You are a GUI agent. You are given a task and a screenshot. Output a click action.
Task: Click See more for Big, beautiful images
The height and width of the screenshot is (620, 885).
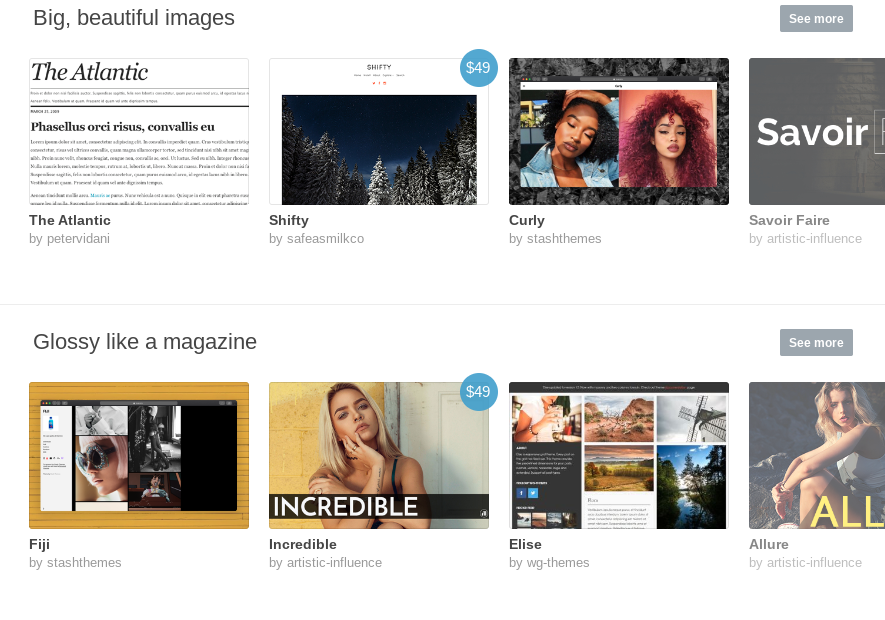pos(816,19)
